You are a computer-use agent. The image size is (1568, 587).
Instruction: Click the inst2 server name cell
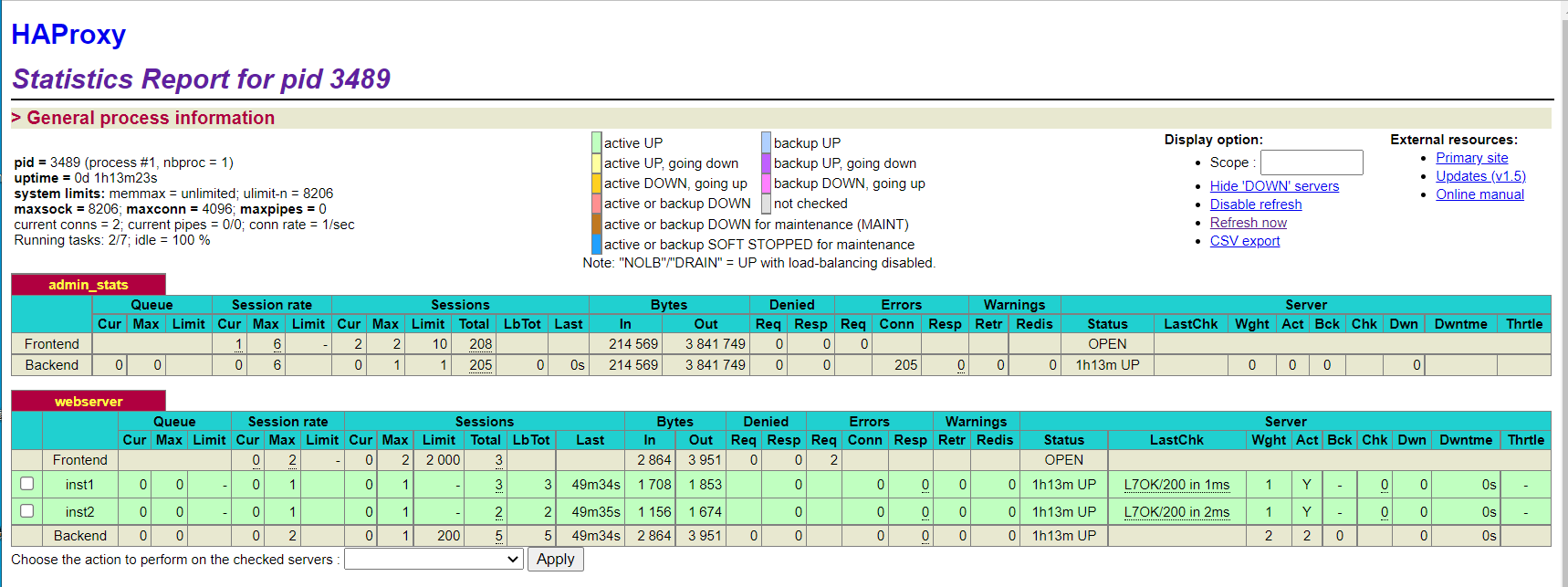79,512
